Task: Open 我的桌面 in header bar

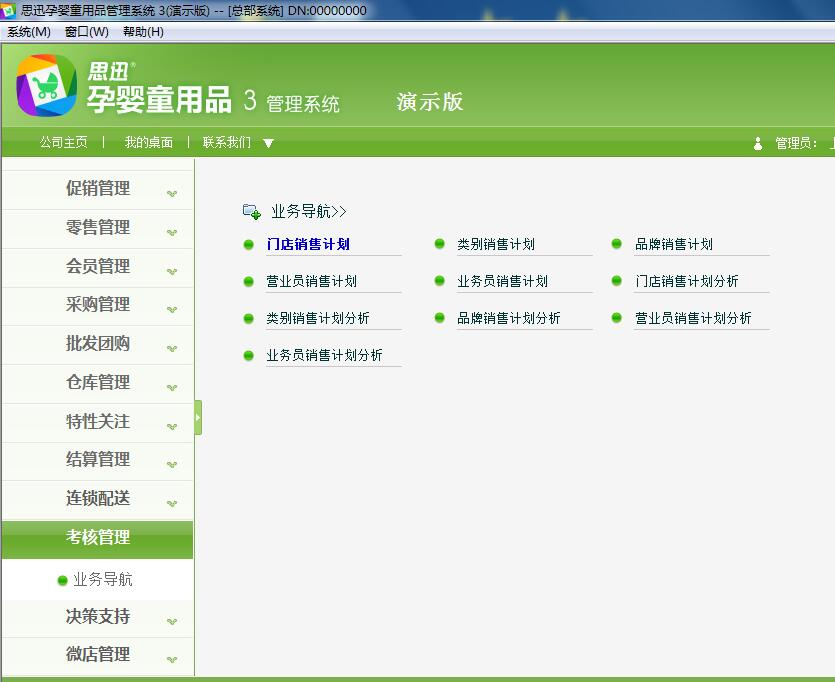Action: click(x=149, y=142)
